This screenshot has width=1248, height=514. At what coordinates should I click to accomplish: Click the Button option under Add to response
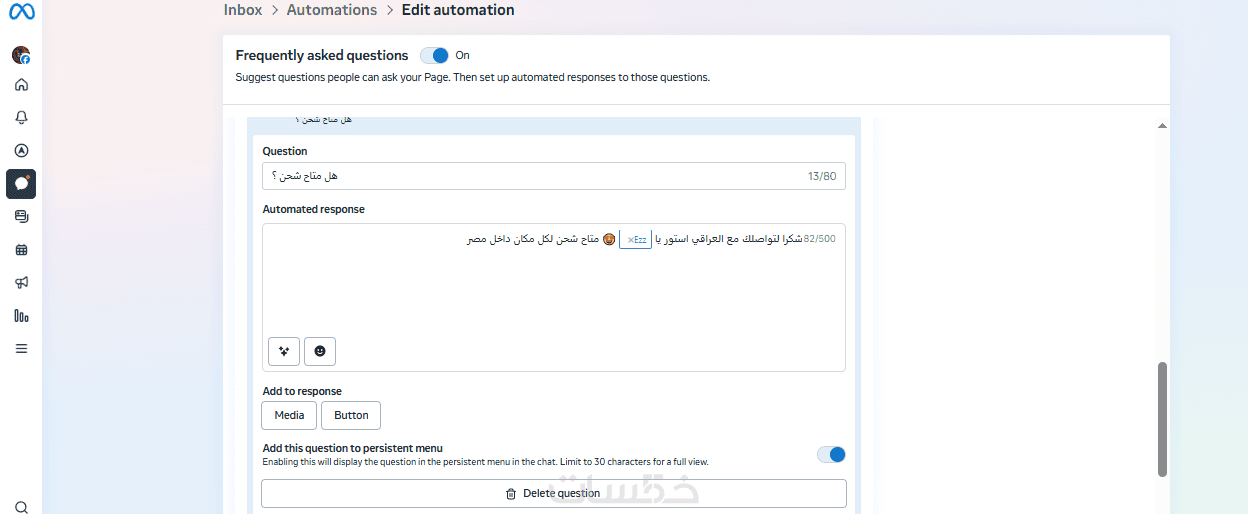pos(351,415)
